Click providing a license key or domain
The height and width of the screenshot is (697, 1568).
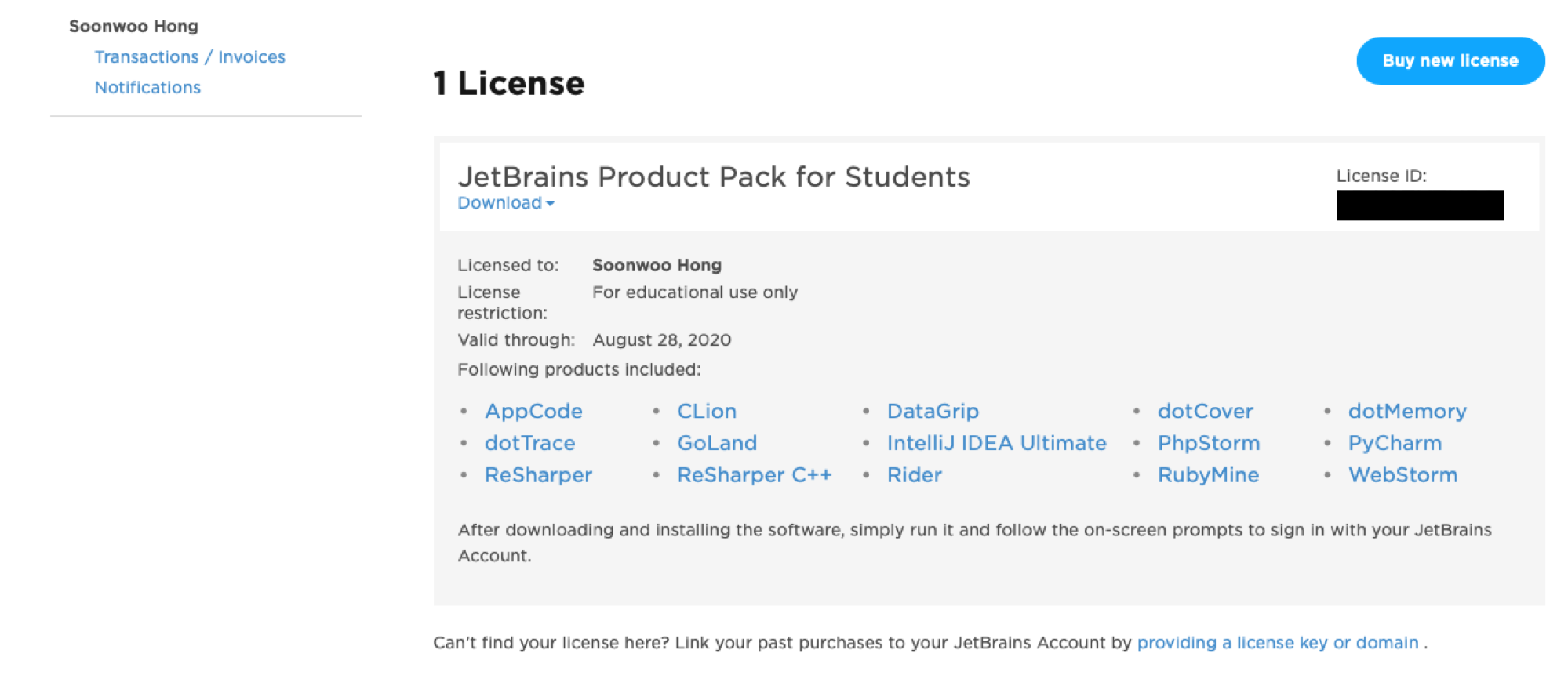click(1279, 642)
